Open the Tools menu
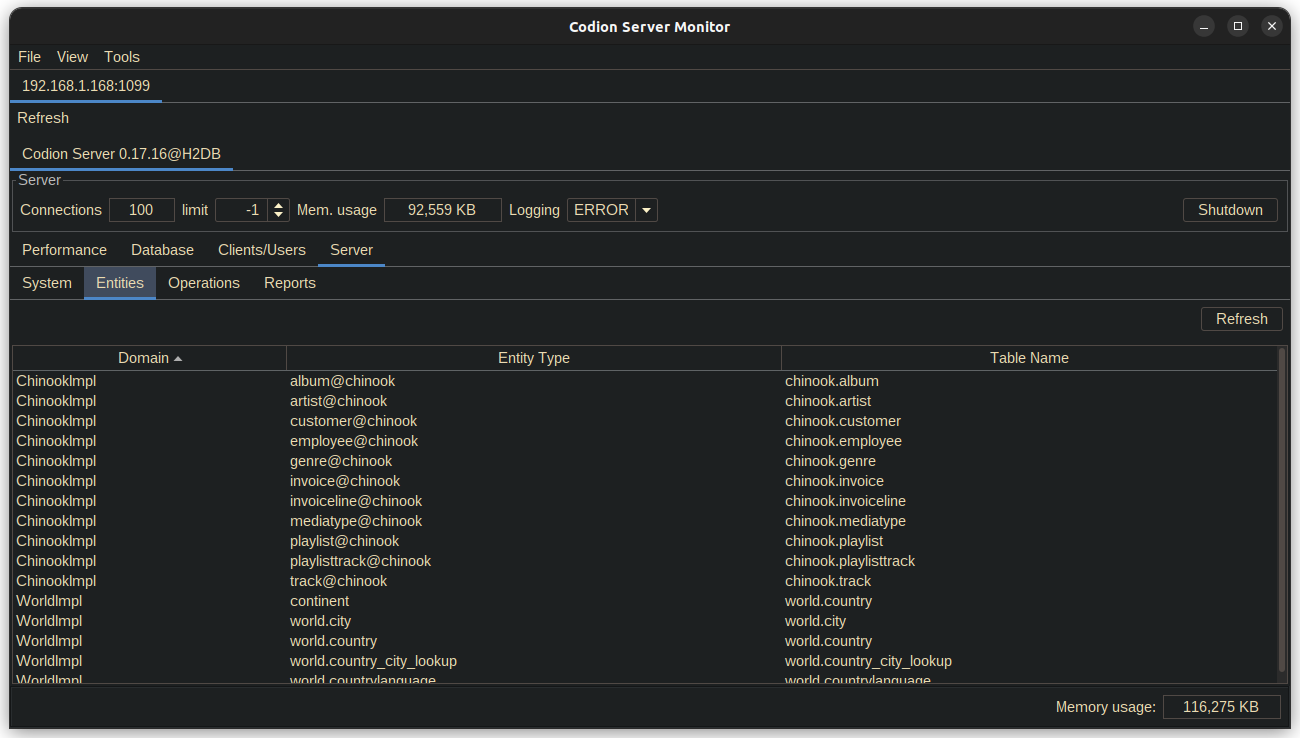Viewport: 1300px width, 738px height. pyautogui.click(x=122, y=57)
